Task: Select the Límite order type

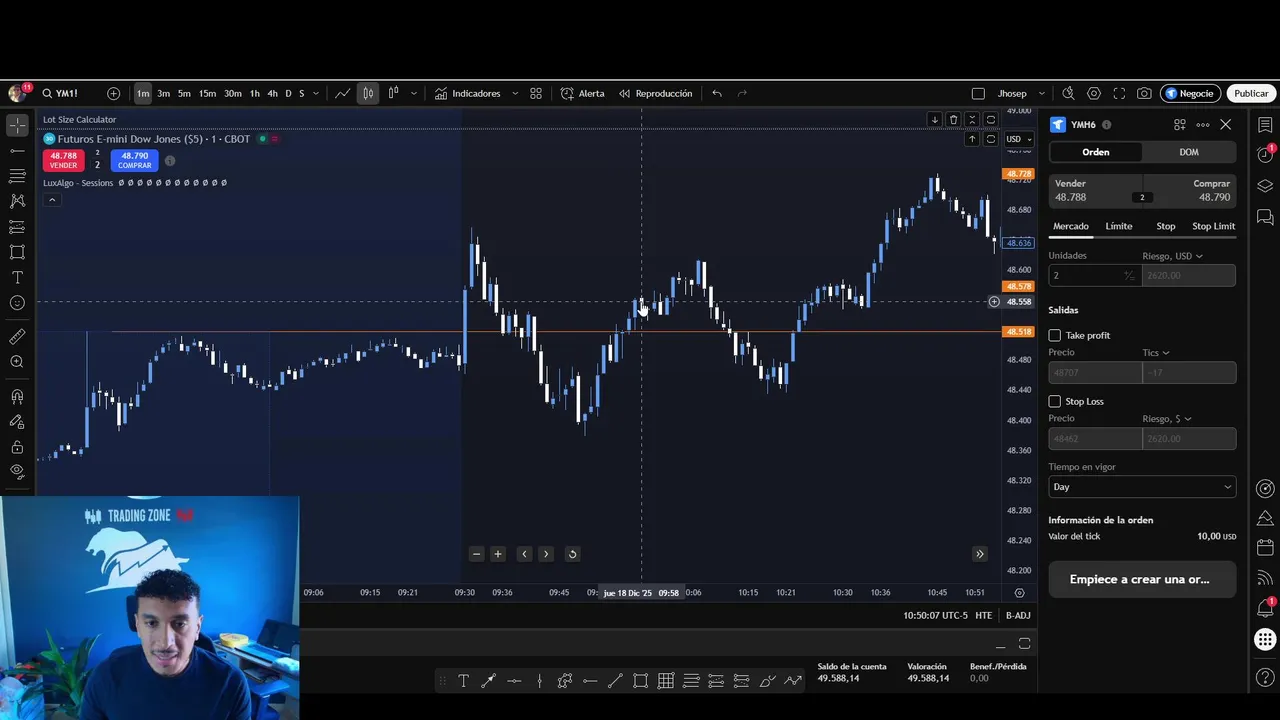Action: 1119,226
